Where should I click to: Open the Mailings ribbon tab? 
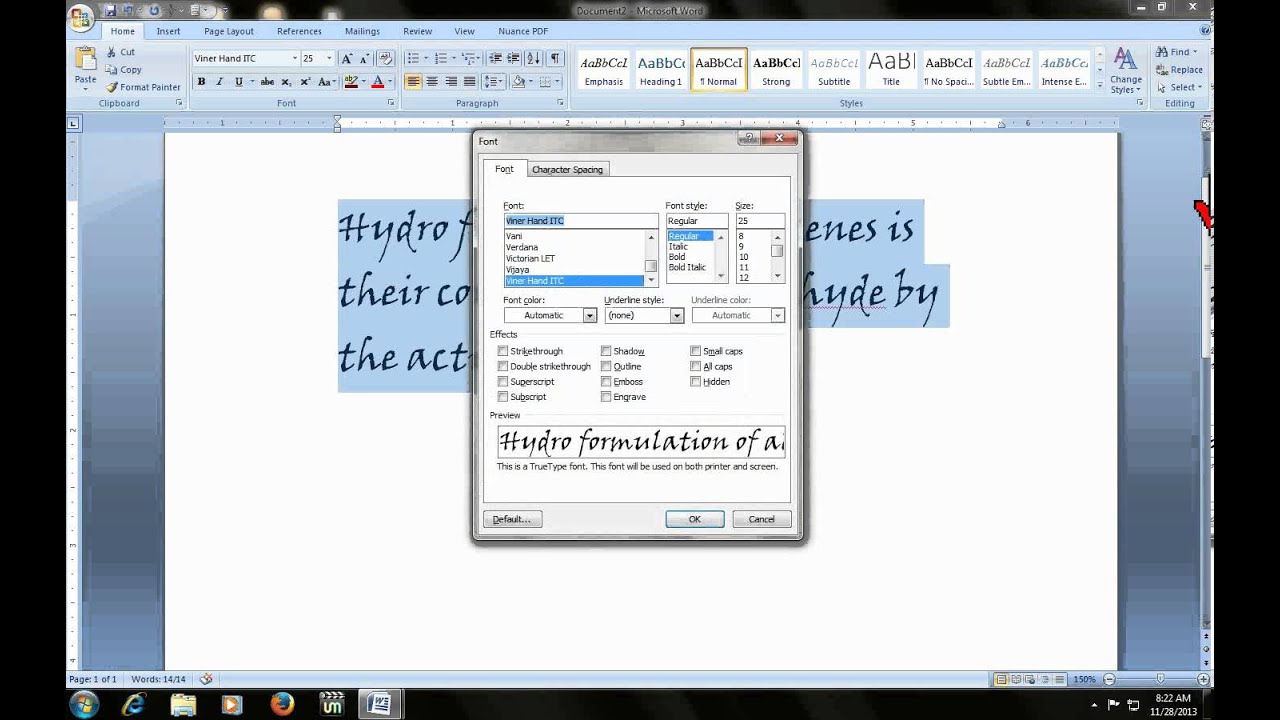click(362, 31)
